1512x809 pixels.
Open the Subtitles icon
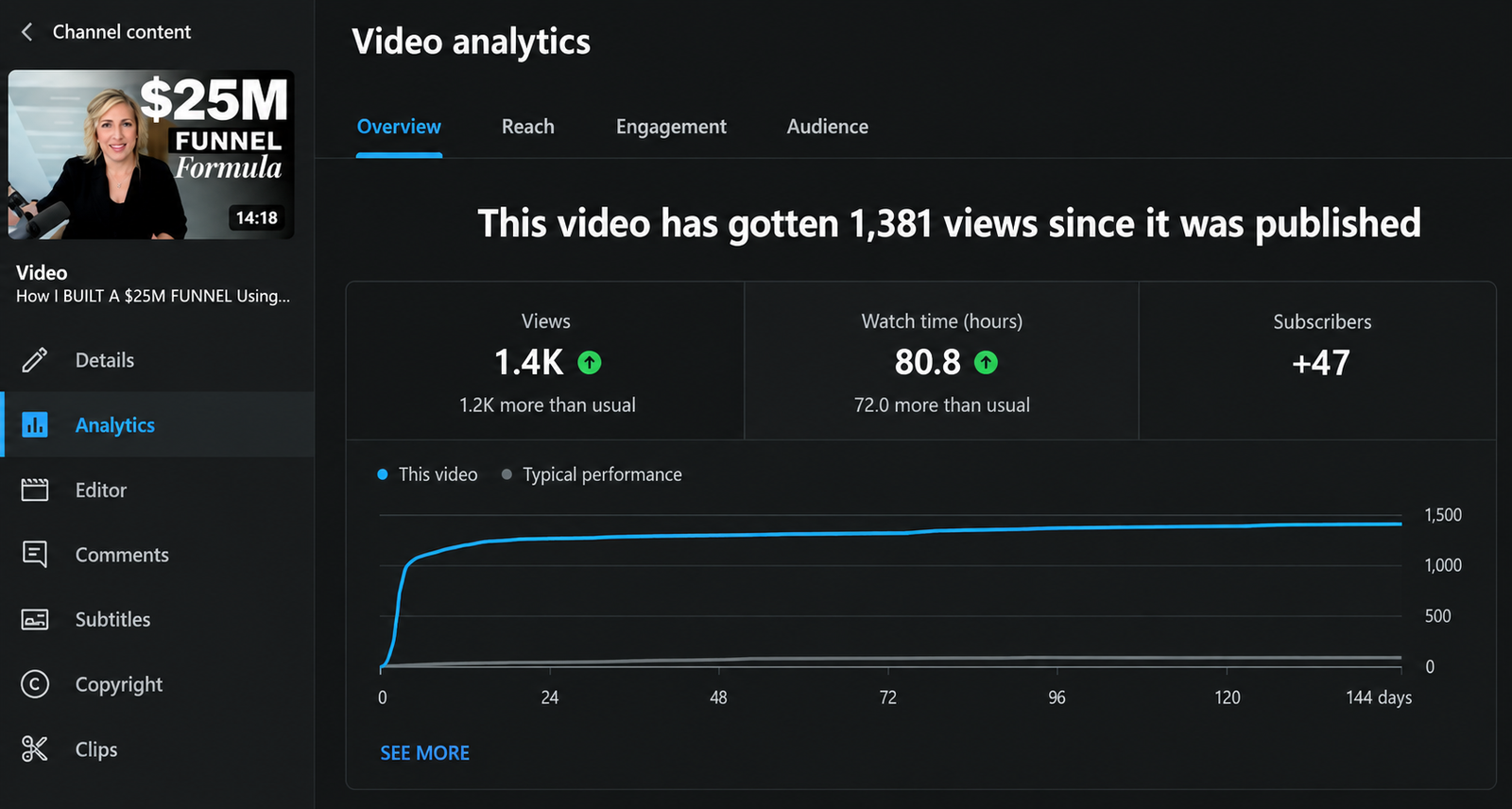(35, 619)
